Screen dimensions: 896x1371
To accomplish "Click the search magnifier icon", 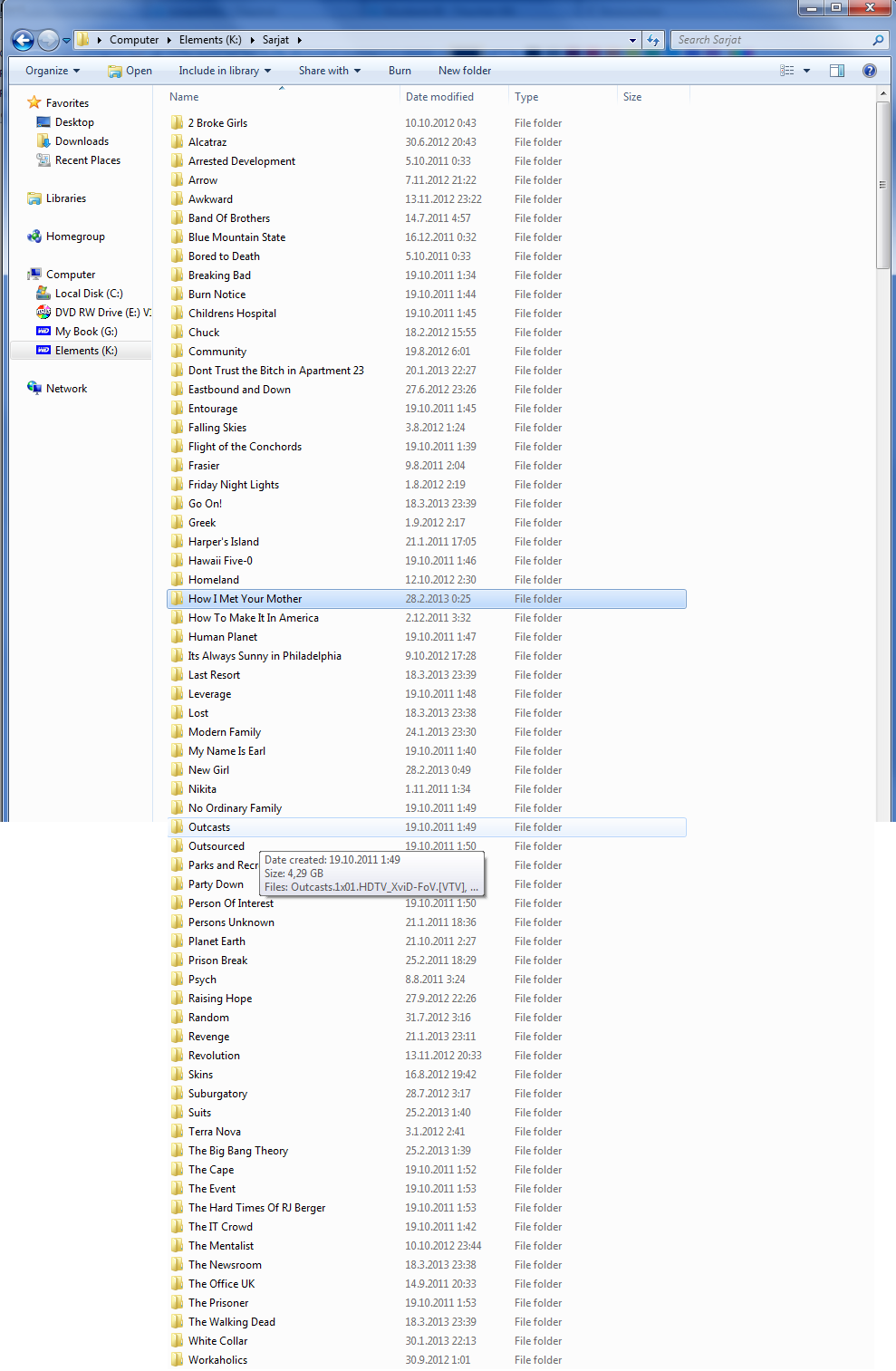I will (x=878, y=40).
